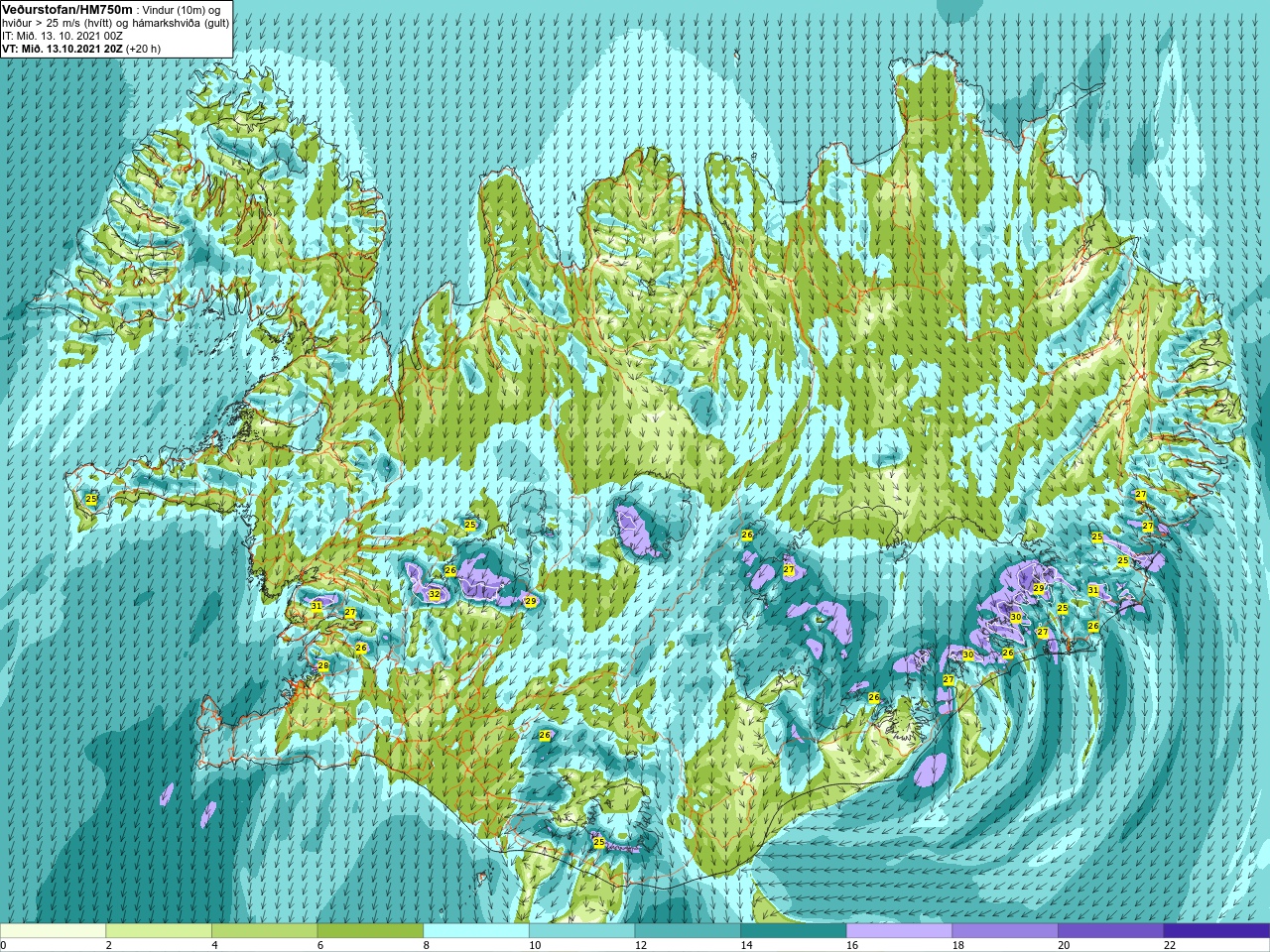Click the '16' legend scale number
The image size is (1270, 952).
852,945
